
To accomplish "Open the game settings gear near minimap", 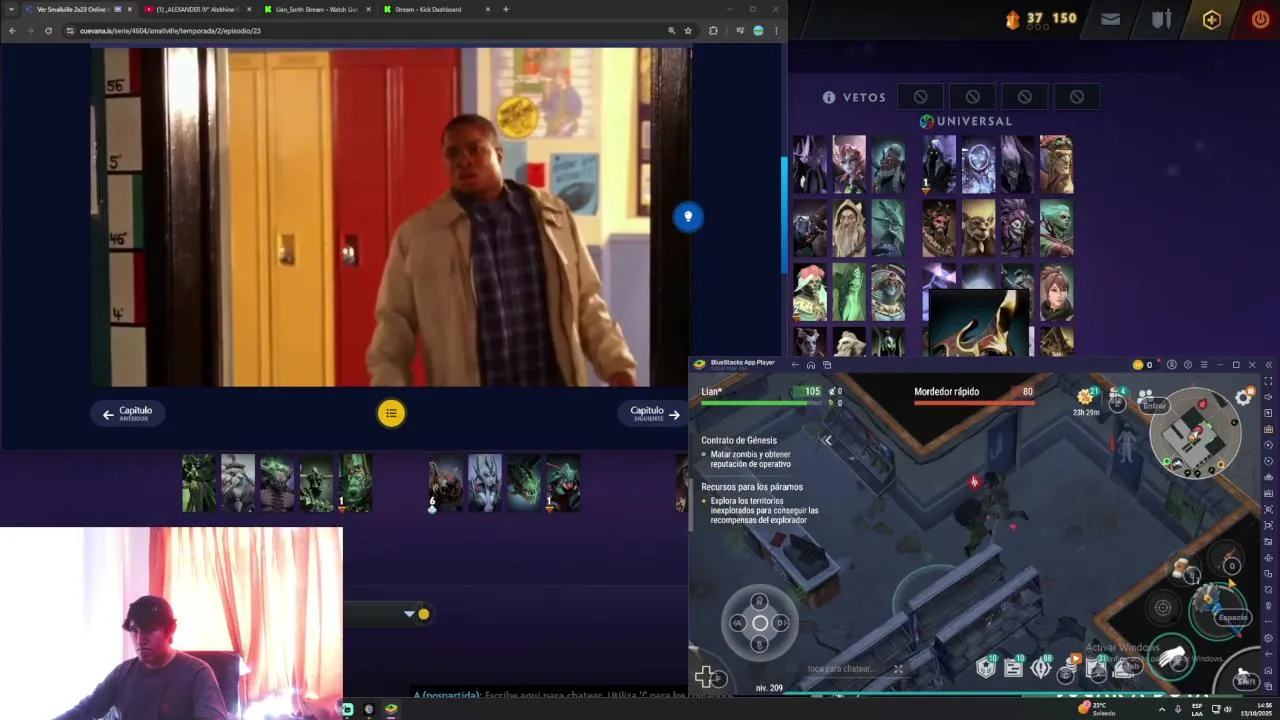I will (x=1244, y=397).
